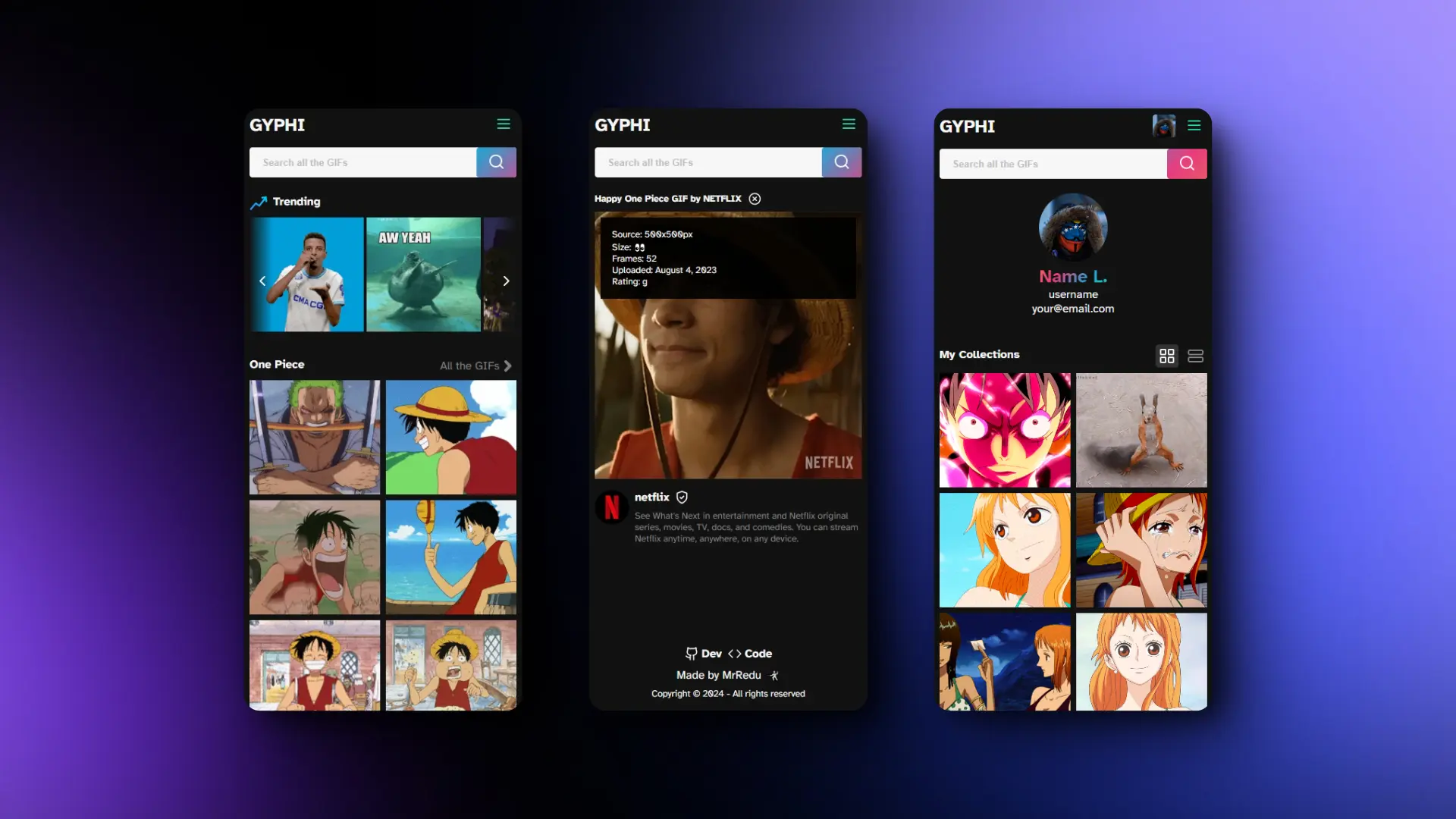
Task: Click large round profile picture
Action: click(x=1073, y=227)
